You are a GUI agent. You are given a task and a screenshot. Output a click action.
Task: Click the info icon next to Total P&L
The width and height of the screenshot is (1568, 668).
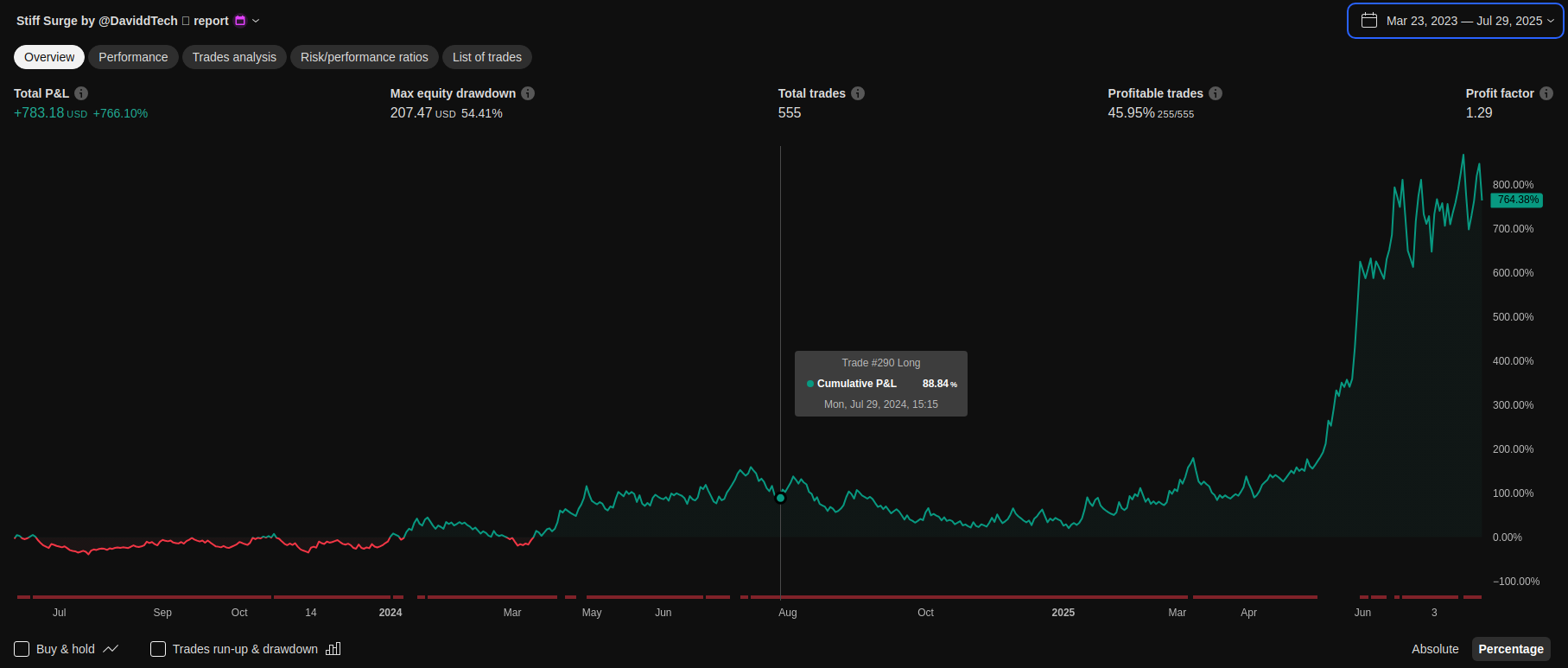[81, 93]
